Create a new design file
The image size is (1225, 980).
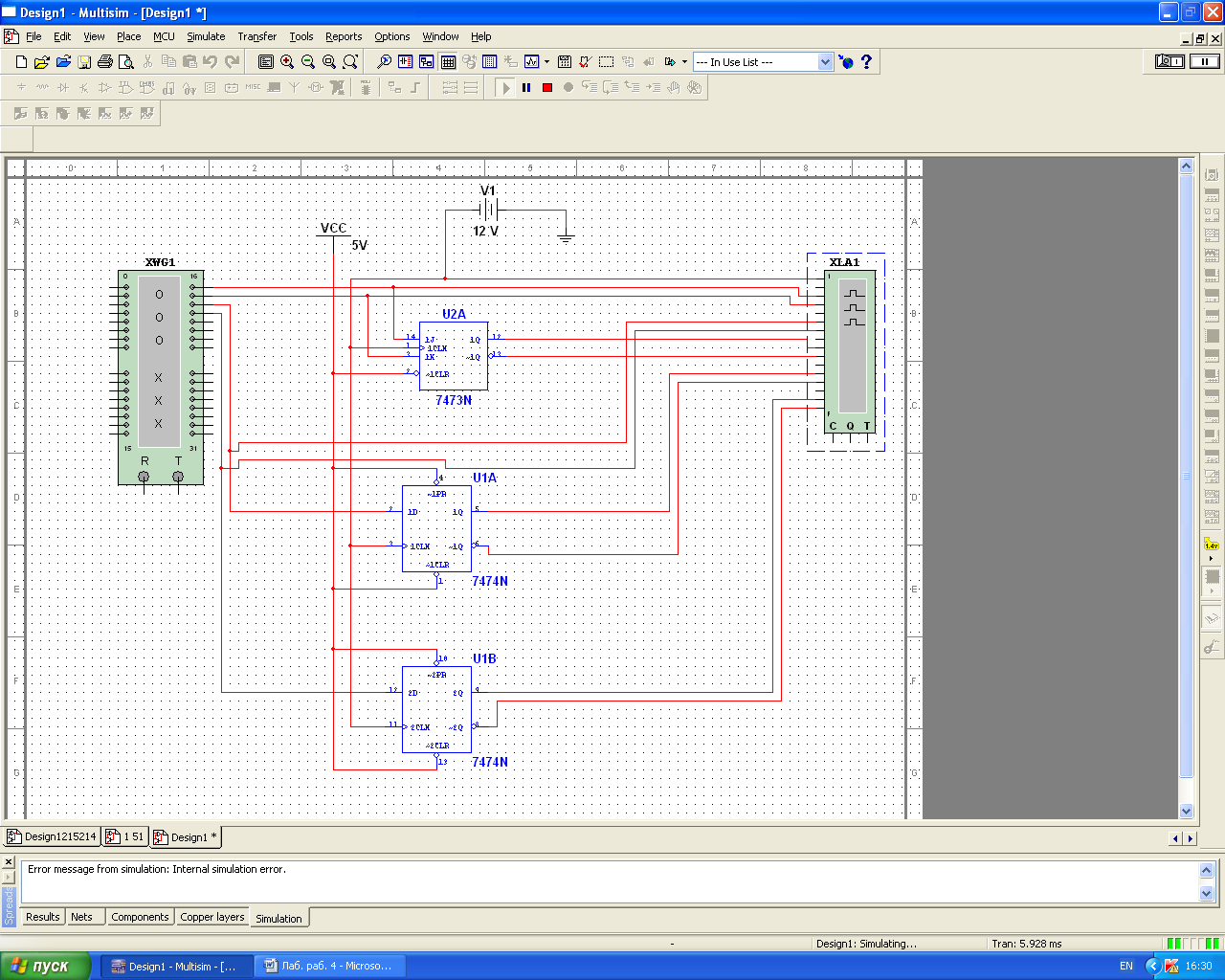21,61
